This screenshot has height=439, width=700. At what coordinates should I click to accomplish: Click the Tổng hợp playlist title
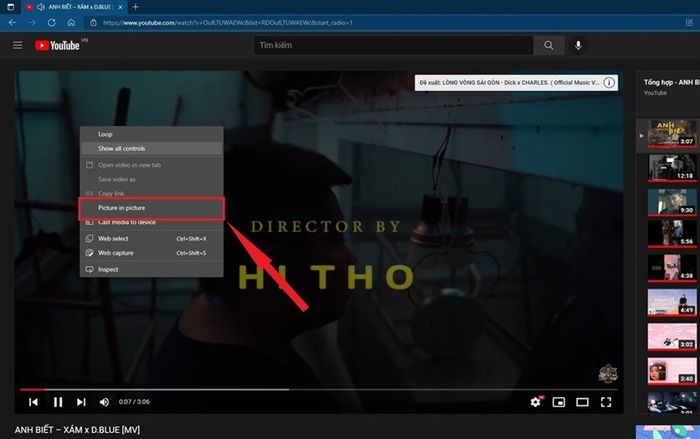click(671, 82)
